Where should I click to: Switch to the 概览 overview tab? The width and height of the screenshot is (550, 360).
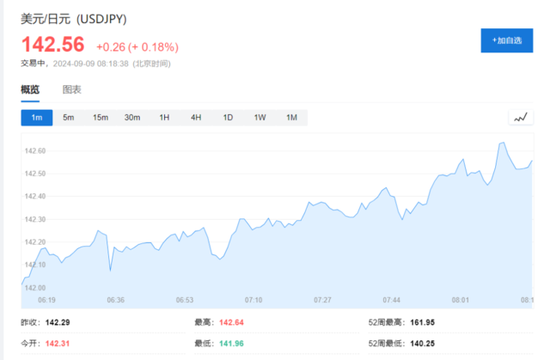tap(30, 90)
